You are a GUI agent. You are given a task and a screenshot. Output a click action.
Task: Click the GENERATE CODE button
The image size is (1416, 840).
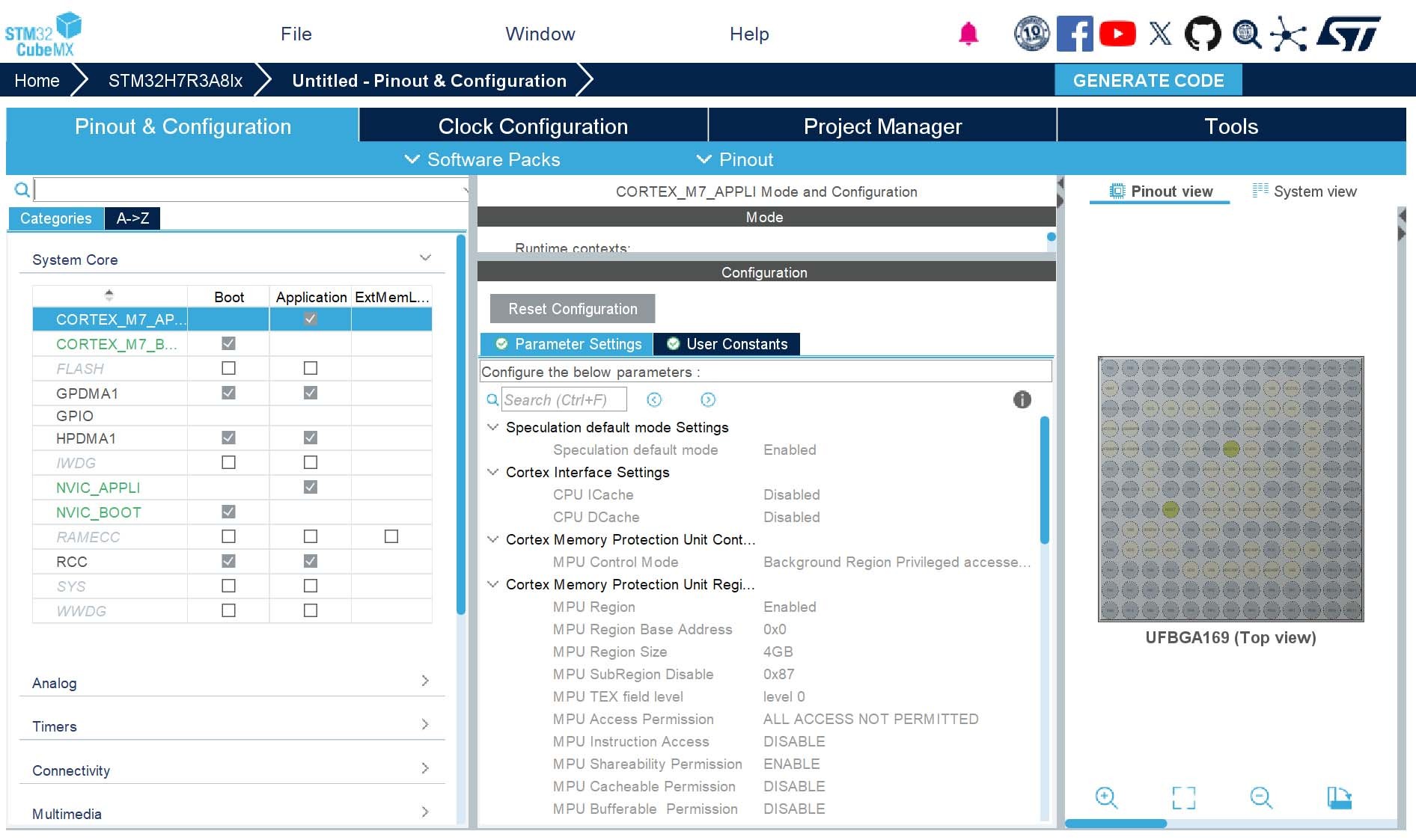pyautogui.click(x=1148, y=80)
